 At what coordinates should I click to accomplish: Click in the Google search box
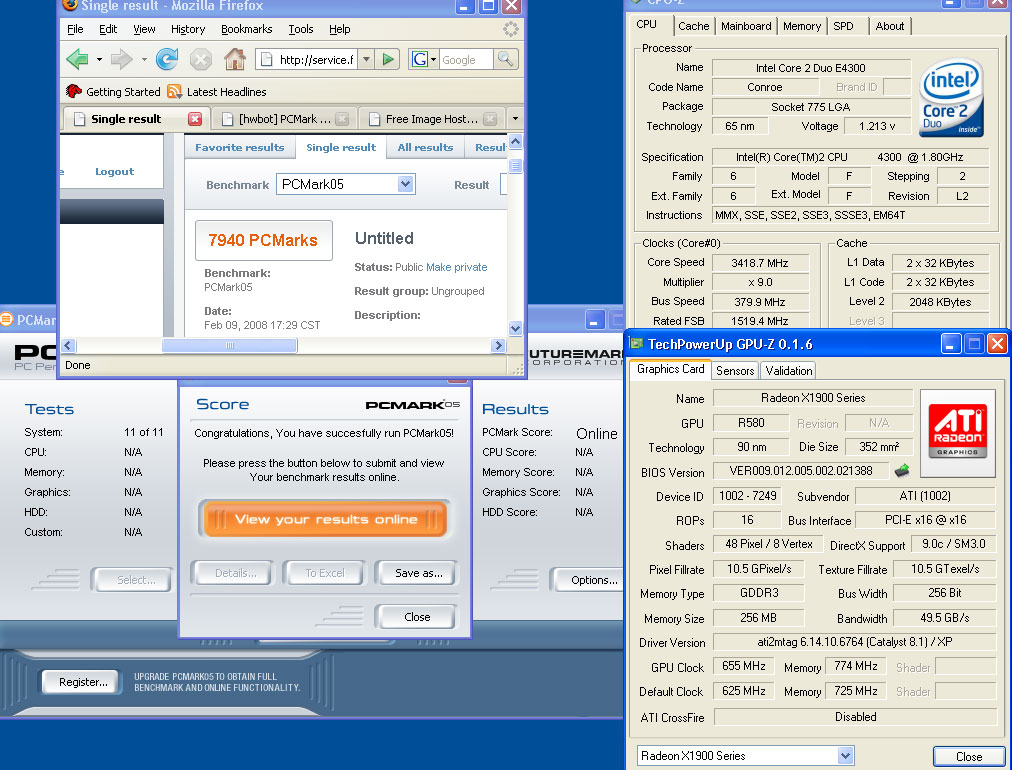tap(466, 59)
